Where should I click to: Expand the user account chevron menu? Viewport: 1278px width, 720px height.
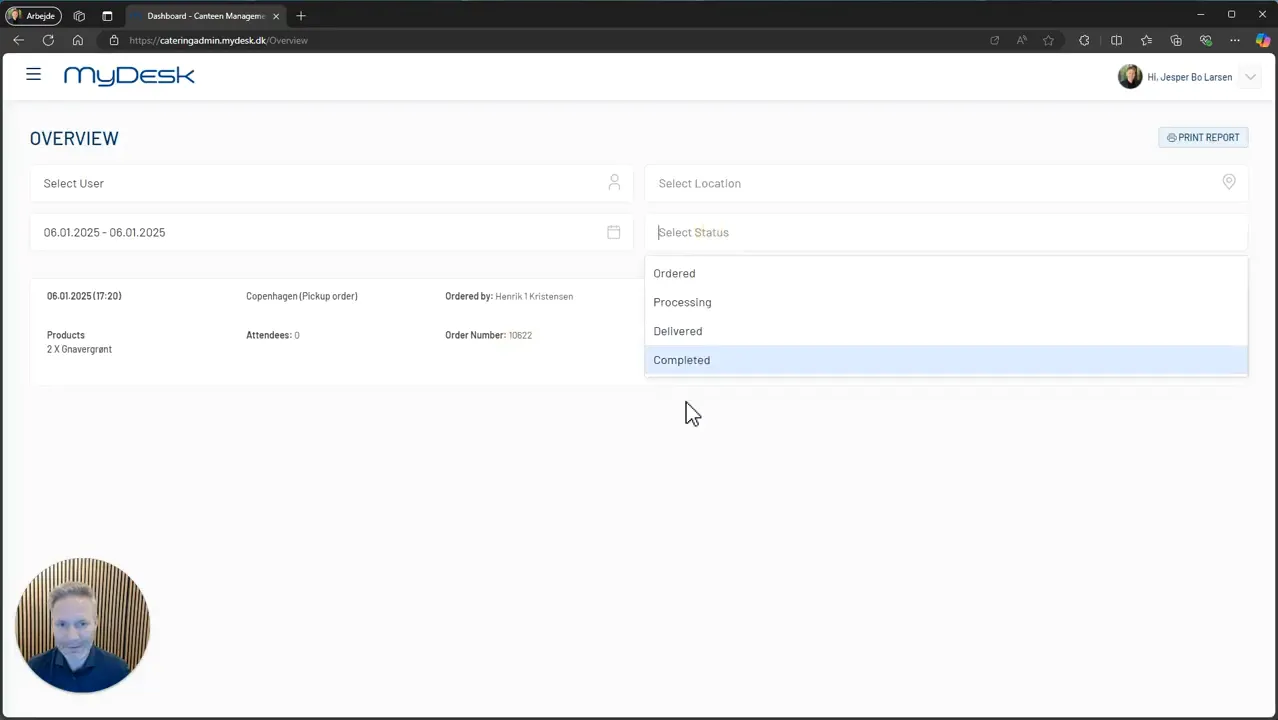[1250, 77]
